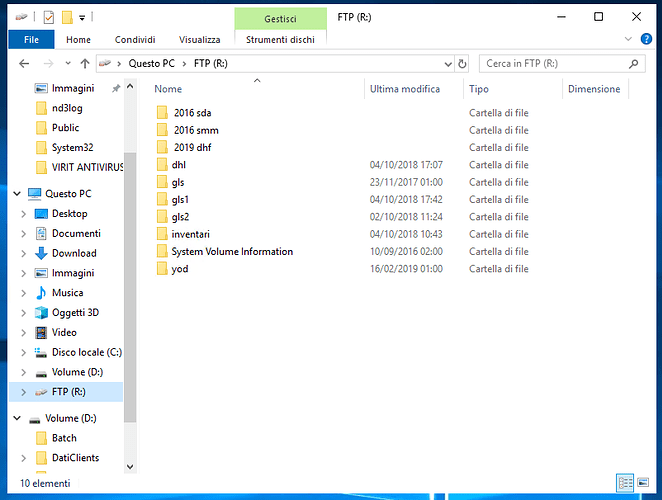Collapse the Questo PC tree node
The image size is (662, 500).
point(17,194)
